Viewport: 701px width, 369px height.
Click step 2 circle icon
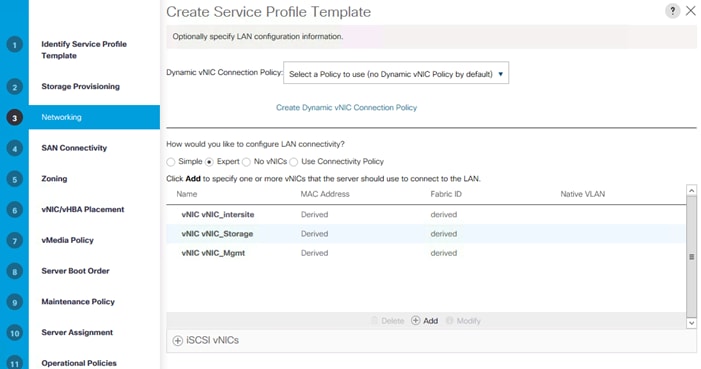[x=14, y=87]
